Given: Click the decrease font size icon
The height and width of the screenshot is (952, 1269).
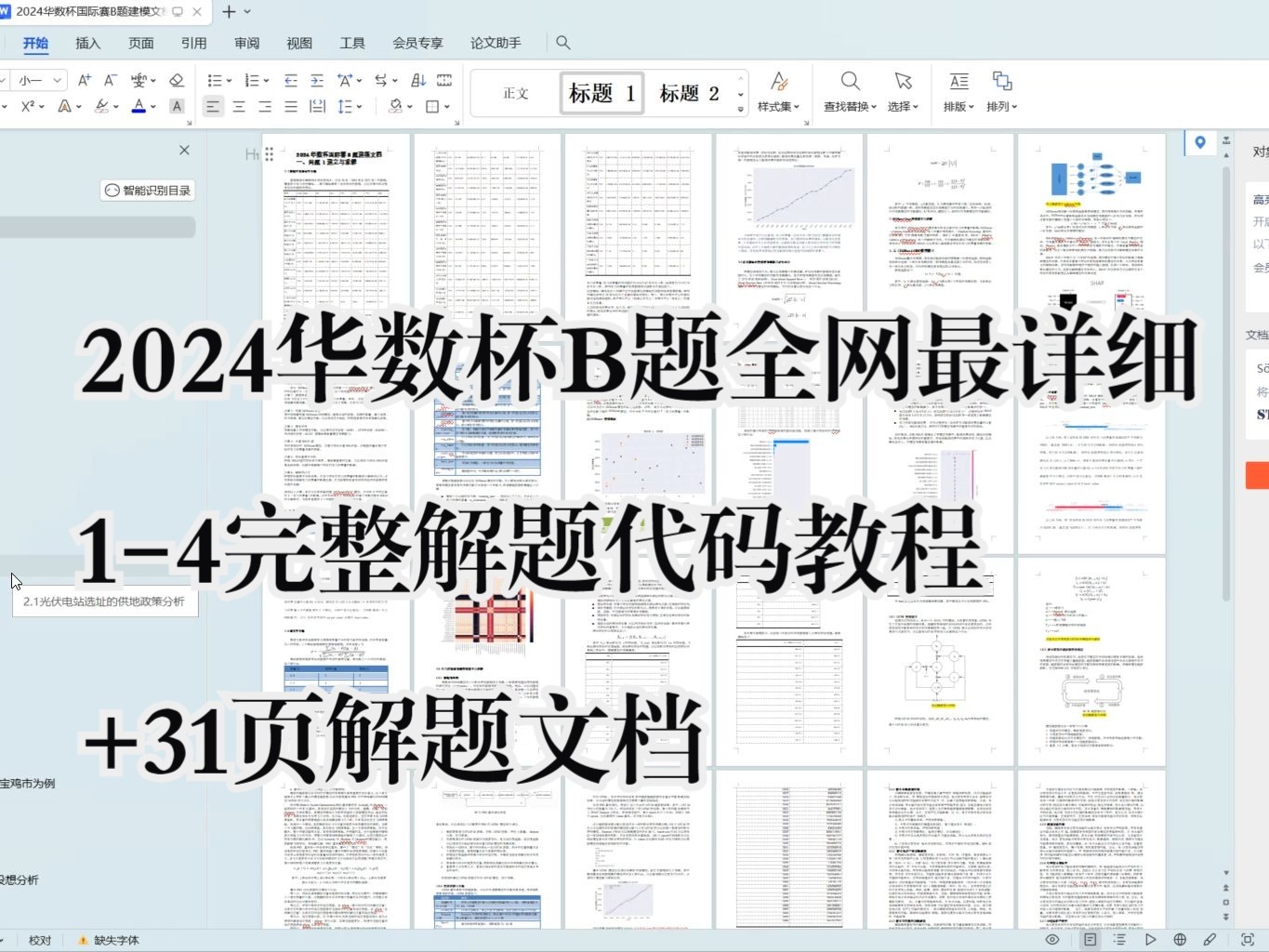Looking at the screenshot, I should (110, 80).
